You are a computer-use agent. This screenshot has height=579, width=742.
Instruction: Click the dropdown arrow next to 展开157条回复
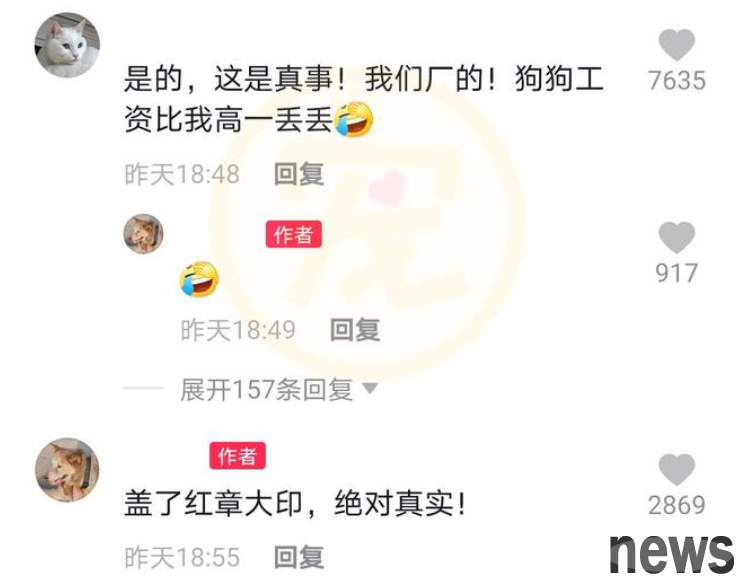pyautogui.click(x=370, y=388)
